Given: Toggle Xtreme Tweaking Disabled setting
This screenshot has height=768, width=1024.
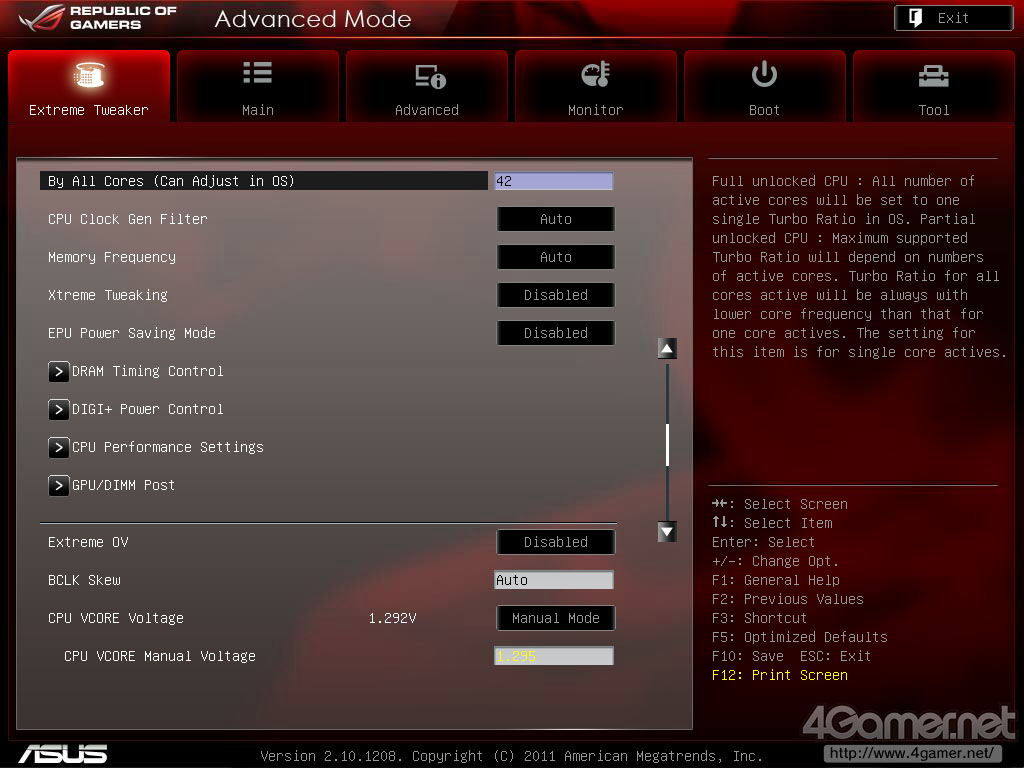Looking at the screenshot, I should tap(555, 295).
